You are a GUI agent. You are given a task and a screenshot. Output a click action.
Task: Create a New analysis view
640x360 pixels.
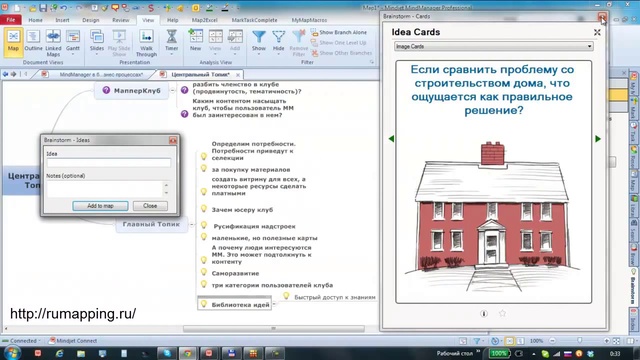[x=196, y=41]
